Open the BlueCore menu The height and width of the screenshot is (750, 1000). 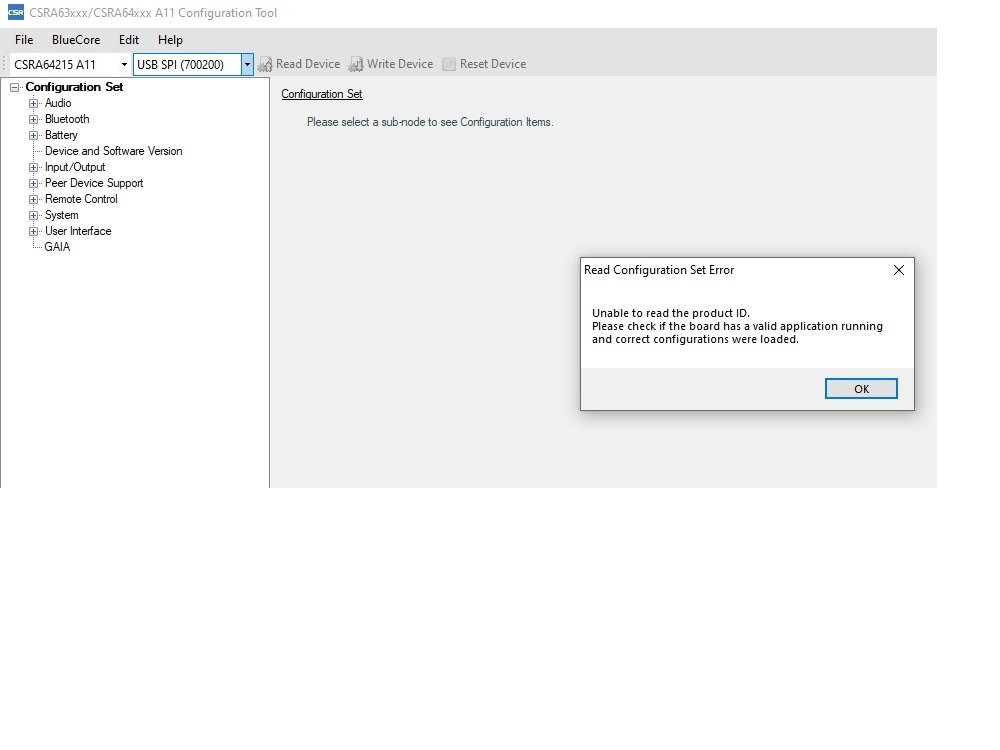76,40
